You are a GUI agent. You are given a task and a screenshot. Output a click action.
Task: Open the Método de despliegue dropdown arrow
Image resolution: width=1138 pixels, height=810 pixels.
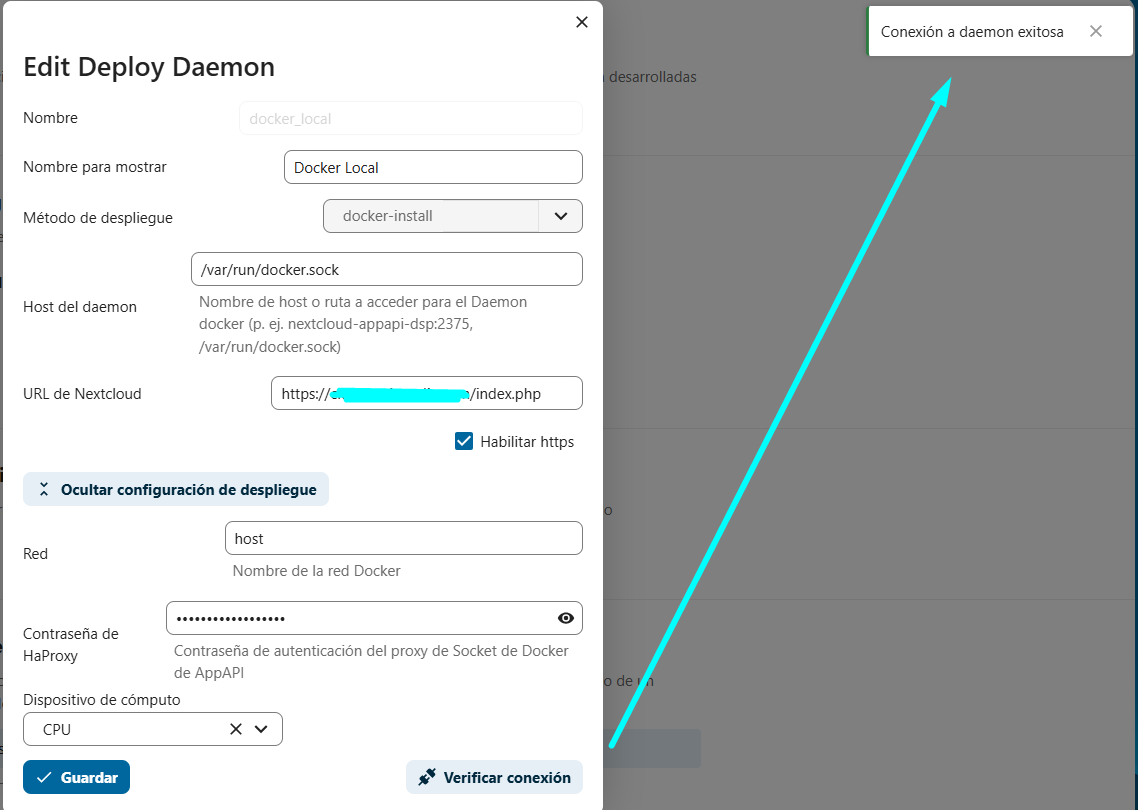(560, 216)
